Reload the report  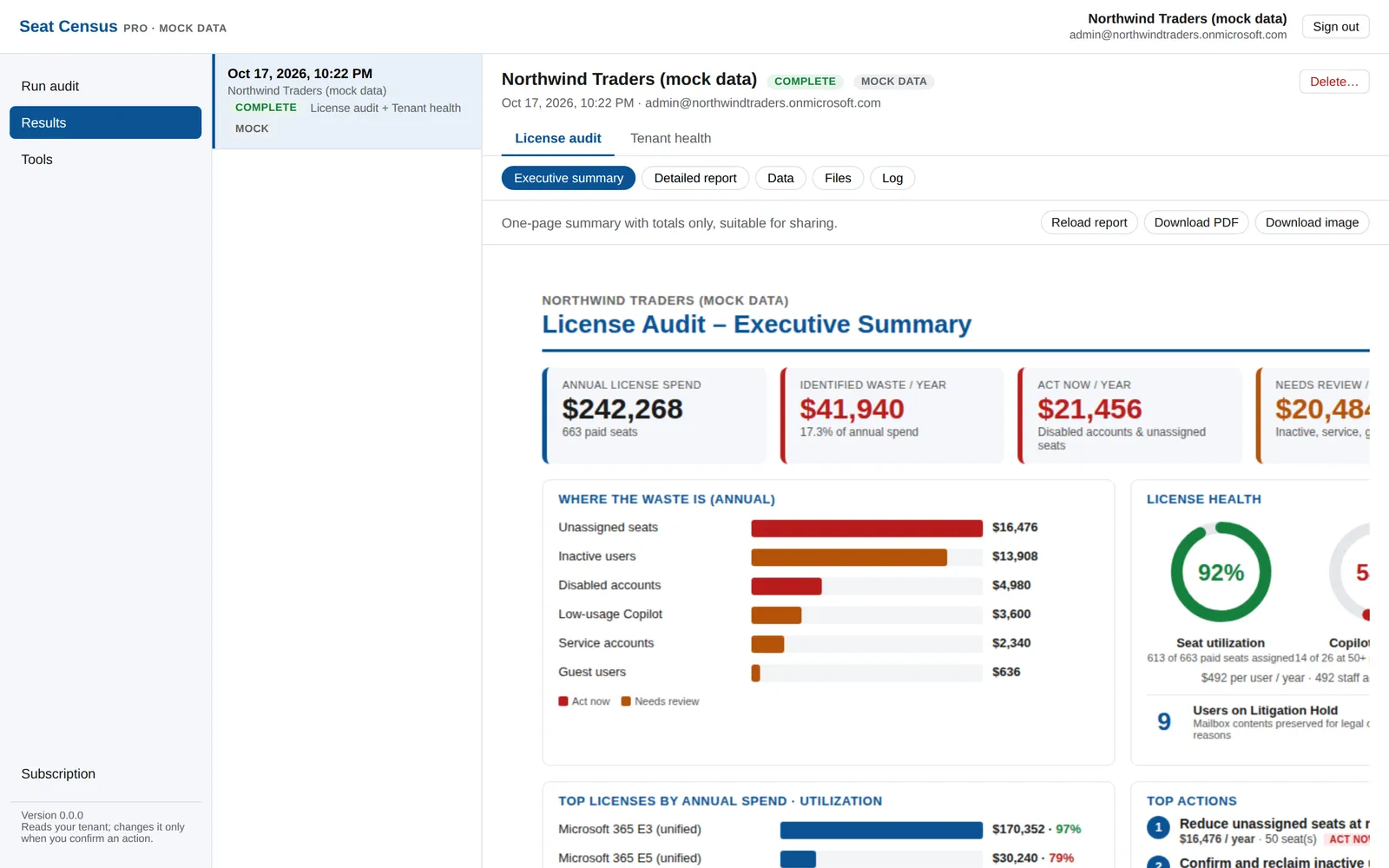tap(1089, 222)
